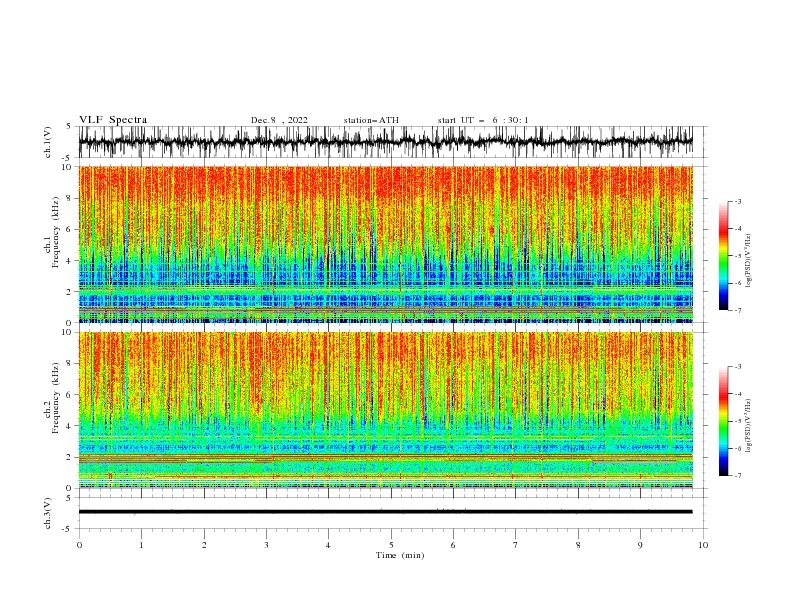Screen dimensions: 792x612
Task: Click the '-7' value on ch.1 colorbar
Action: click(x=738, y=310)
